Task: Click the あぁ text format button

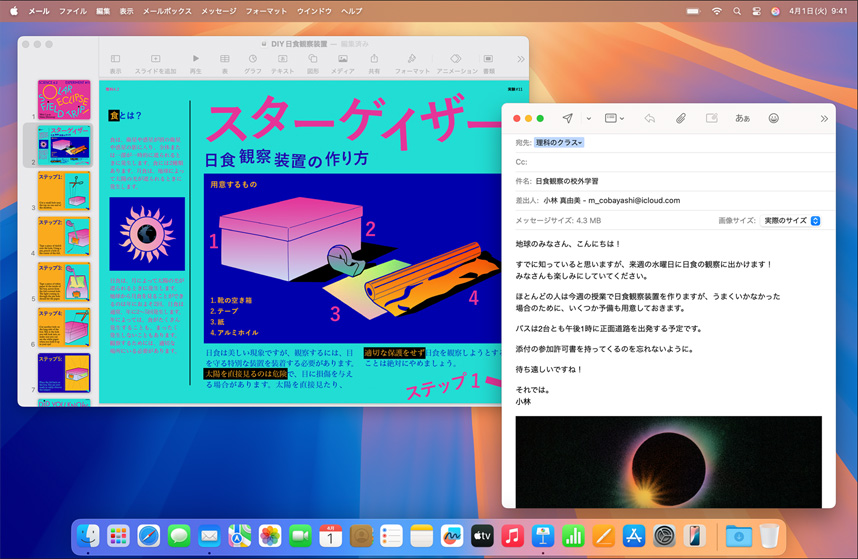Action: [742, 118]
